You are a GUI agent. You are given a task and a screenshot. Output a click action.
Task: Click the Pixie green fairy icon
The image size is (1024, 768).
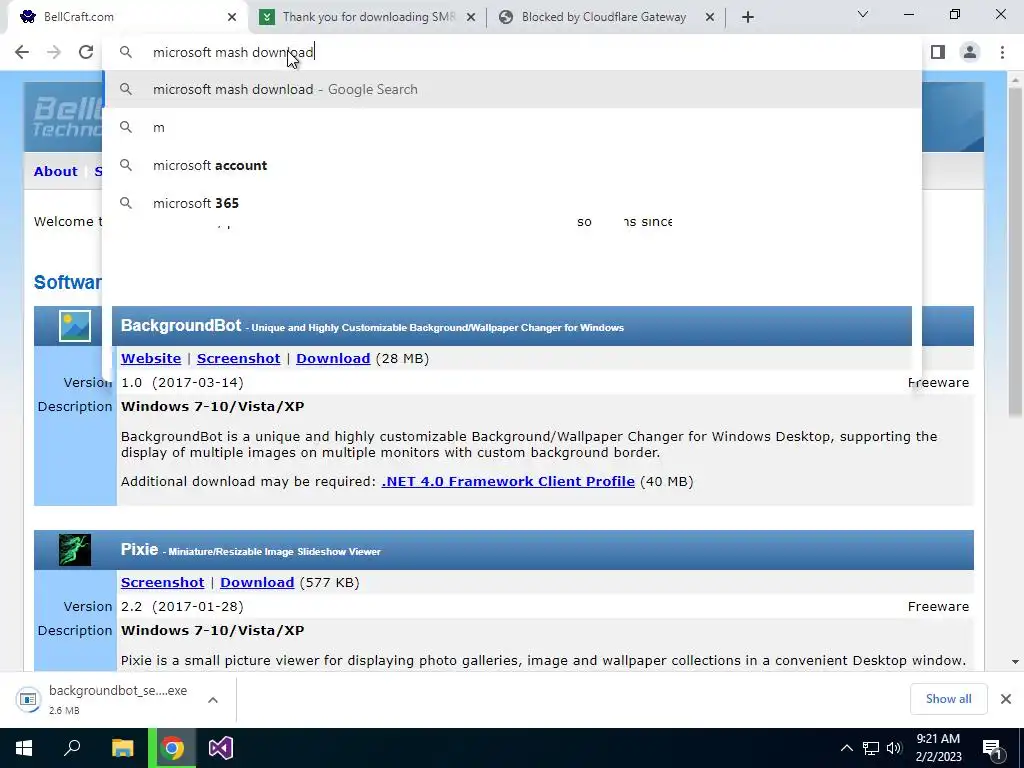[75, 550]
